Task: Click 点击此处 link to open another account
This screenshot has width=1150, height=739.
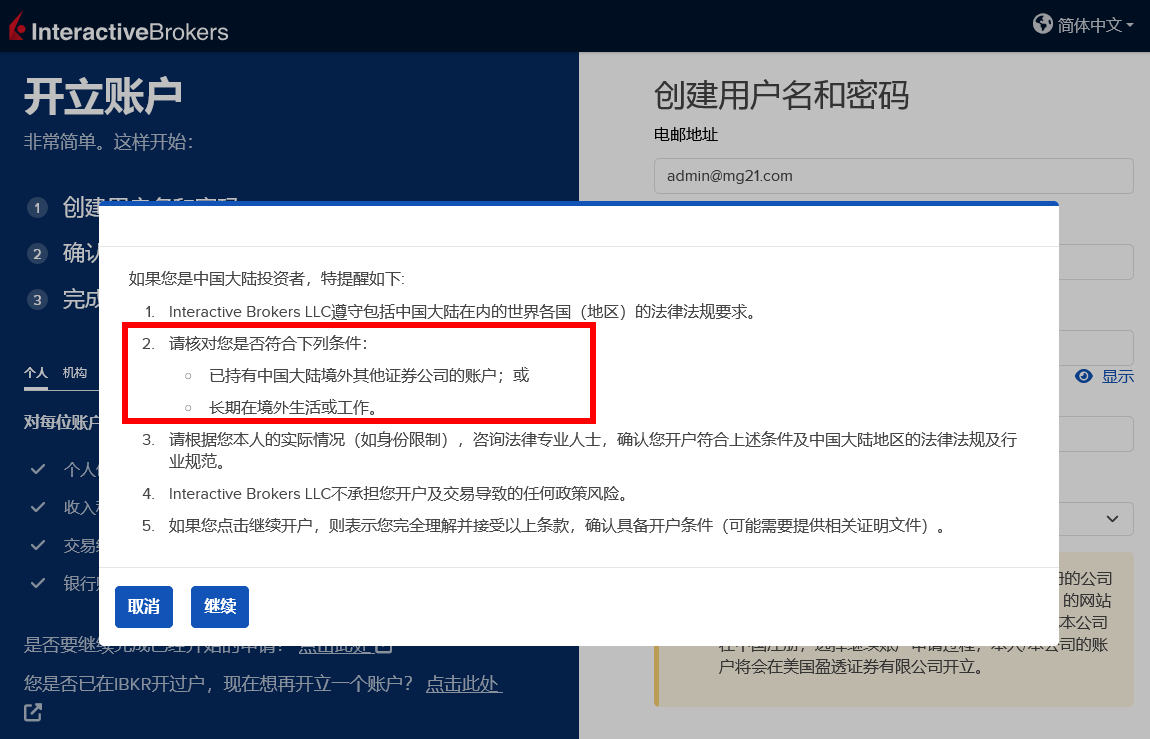Action: (464, 683)
